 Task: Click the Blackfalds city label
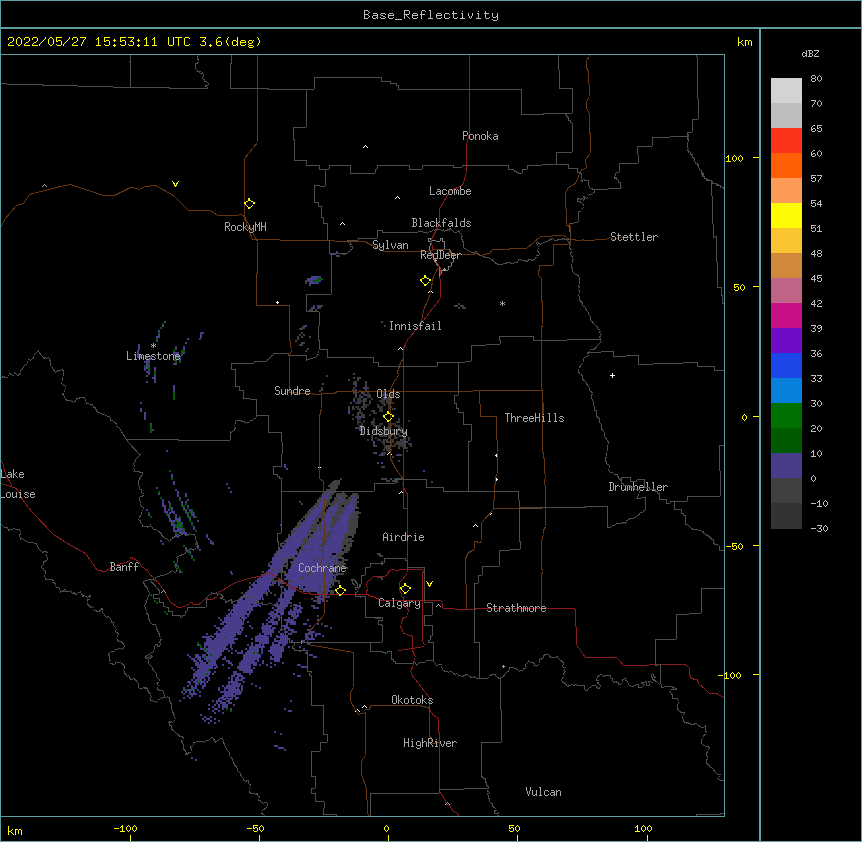click(441, 223)
